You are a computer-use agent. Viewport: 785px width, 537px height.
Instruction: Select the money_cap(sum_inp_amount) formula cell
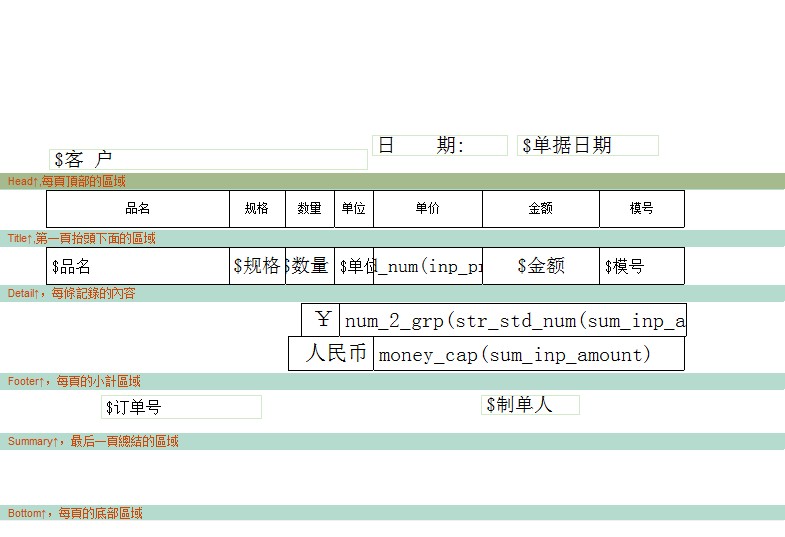pyautogui.click(x=528, y=354)
